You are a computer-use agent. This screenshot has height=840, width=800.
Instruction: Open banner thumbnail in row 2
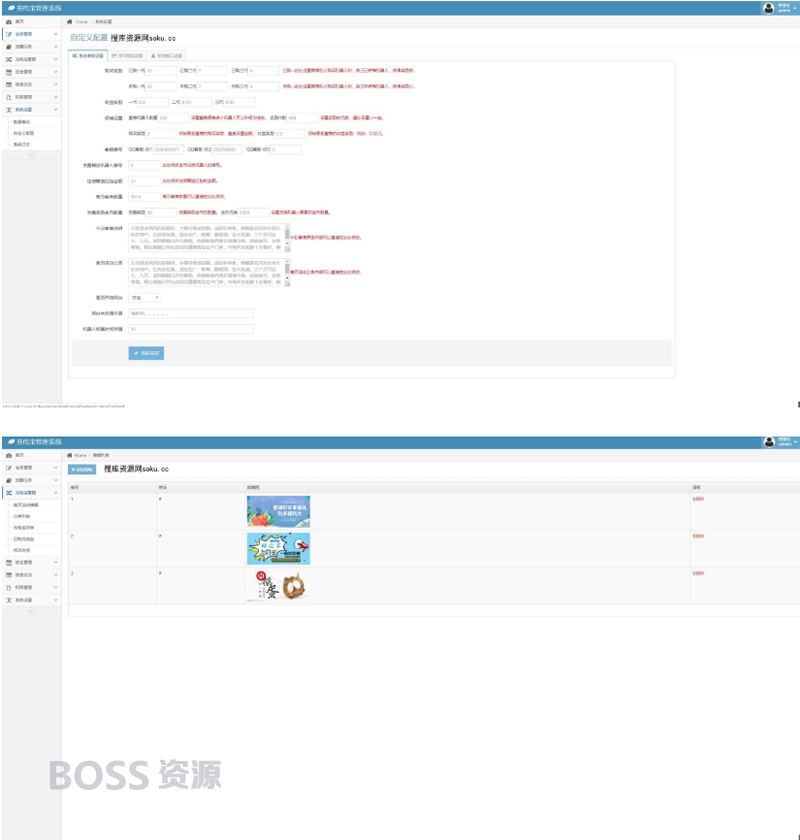[278, 549]
